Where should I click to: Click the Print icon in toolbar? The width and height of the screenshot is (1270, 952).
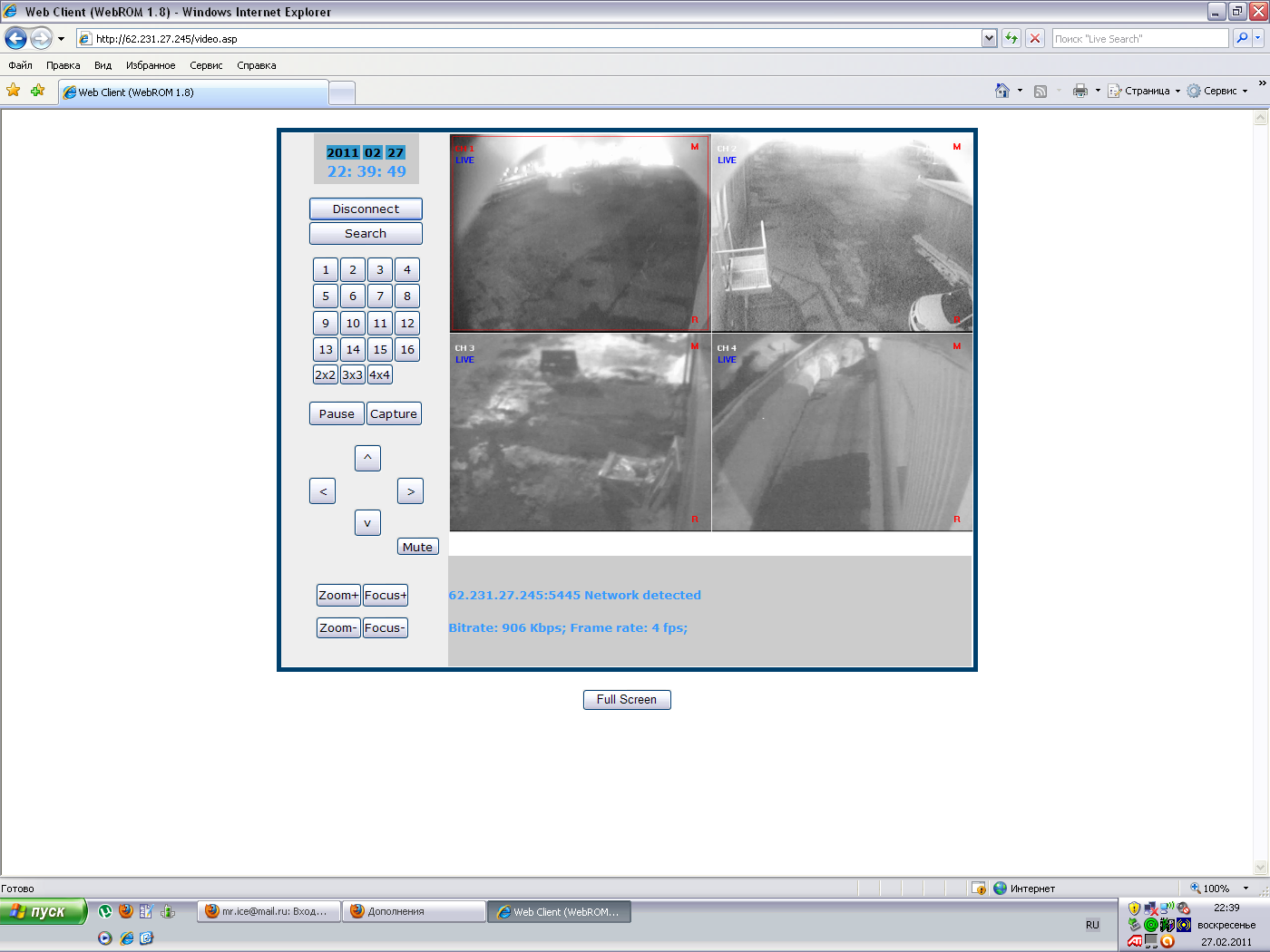tap(1079, 91)
